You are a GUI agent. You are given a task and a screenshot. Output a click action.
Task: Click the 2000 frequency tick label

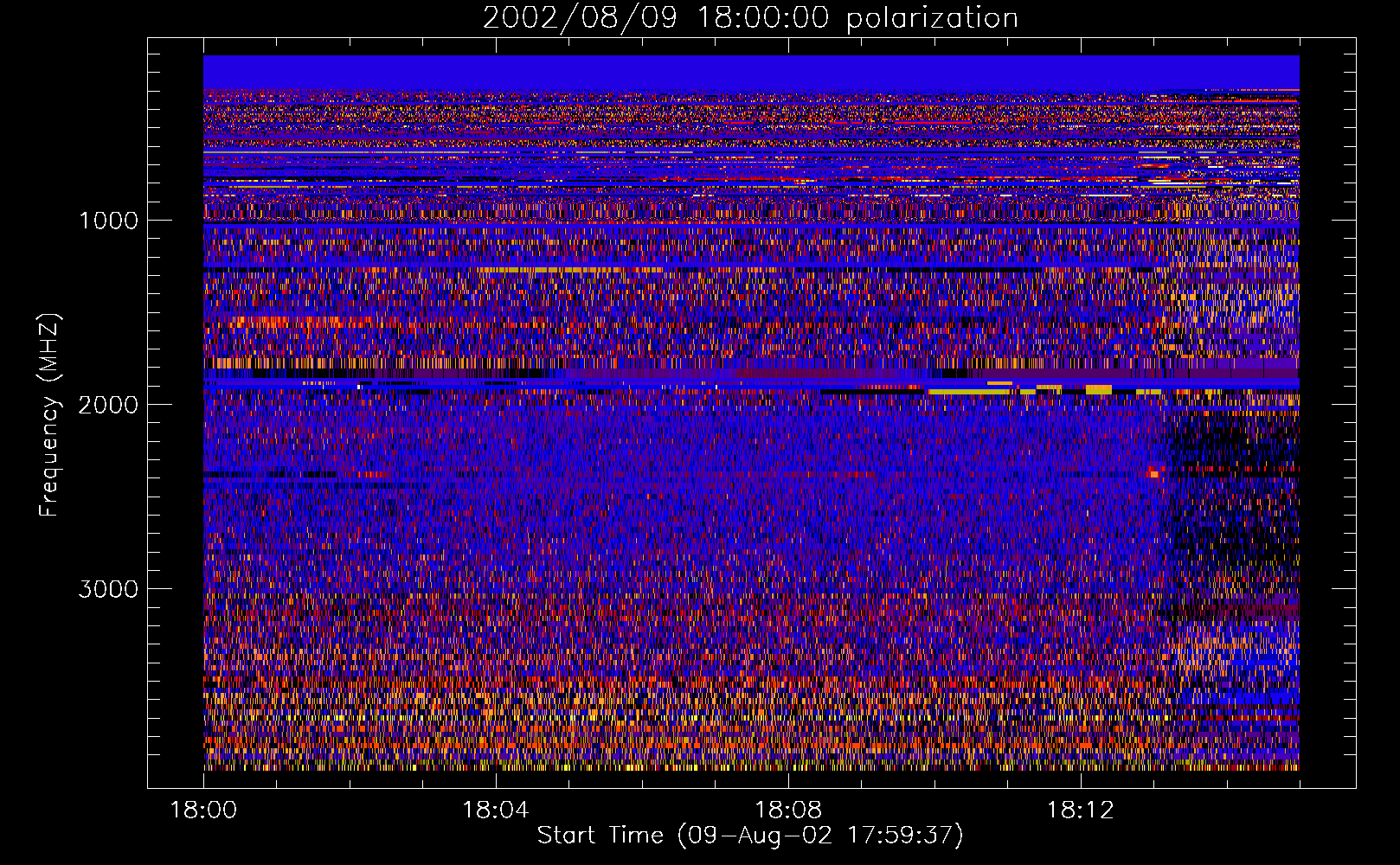pyautogui.click(x=108, y=405)
